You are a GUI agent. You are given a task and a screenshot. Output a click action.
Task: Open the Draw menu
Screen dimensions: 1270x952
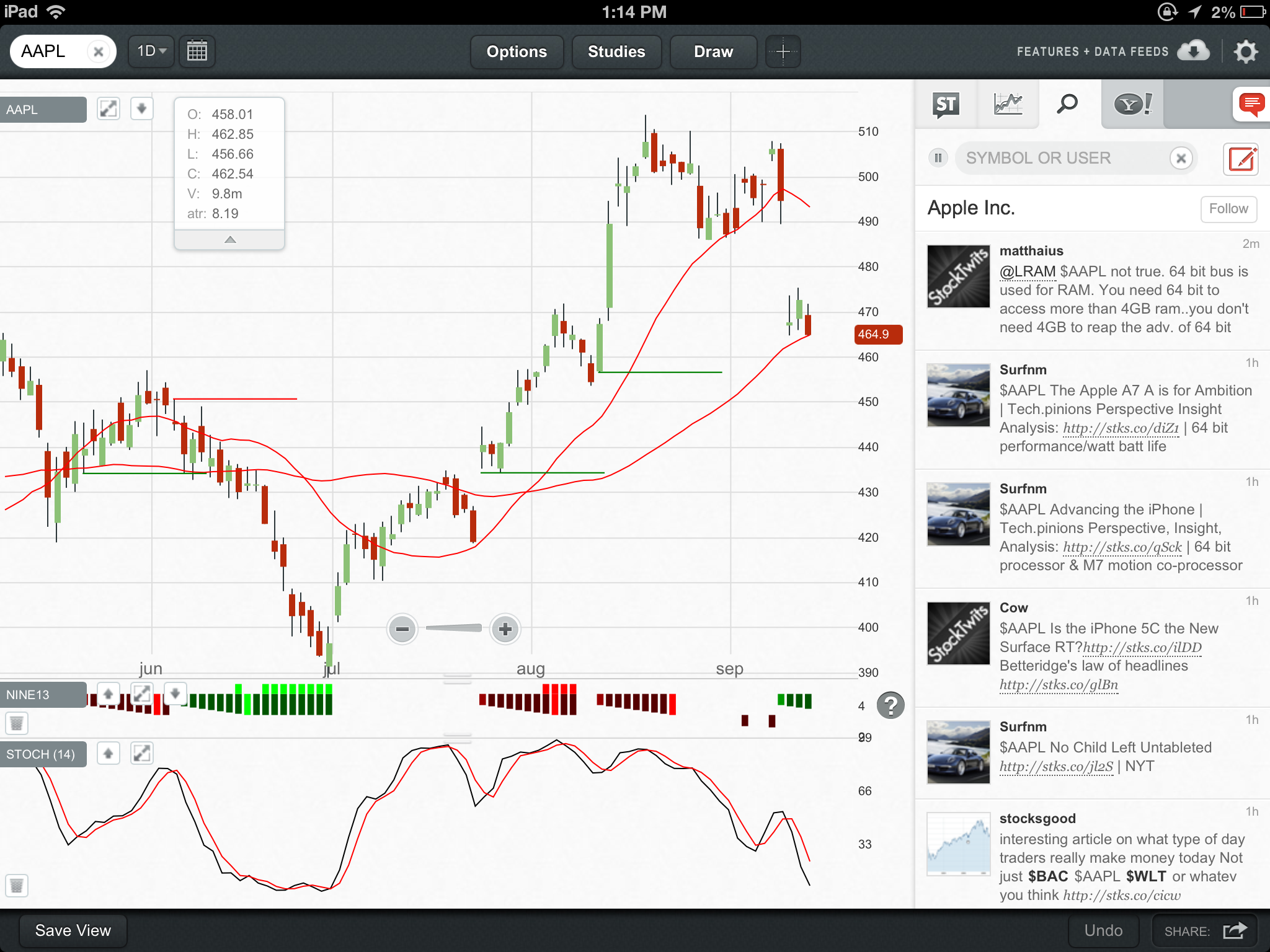point(713,51)
